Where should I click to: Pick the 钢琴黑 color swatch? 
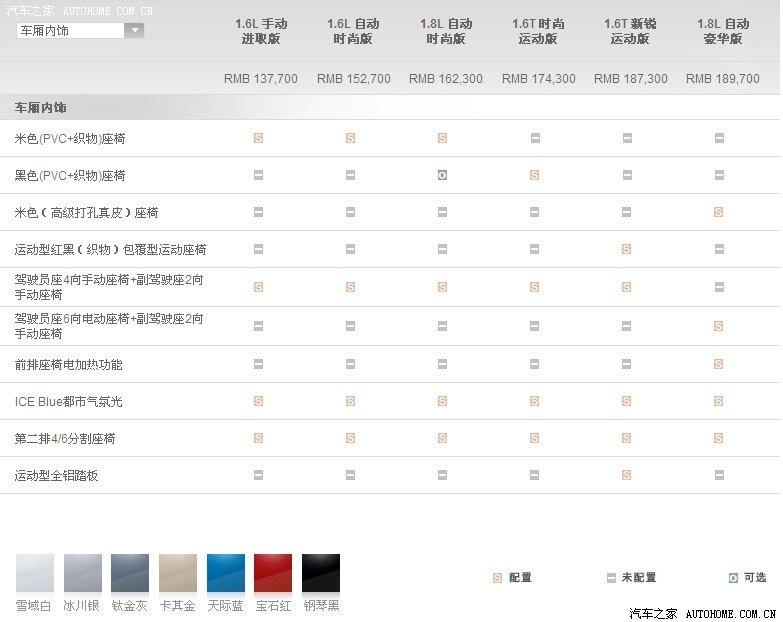(321, 573)
